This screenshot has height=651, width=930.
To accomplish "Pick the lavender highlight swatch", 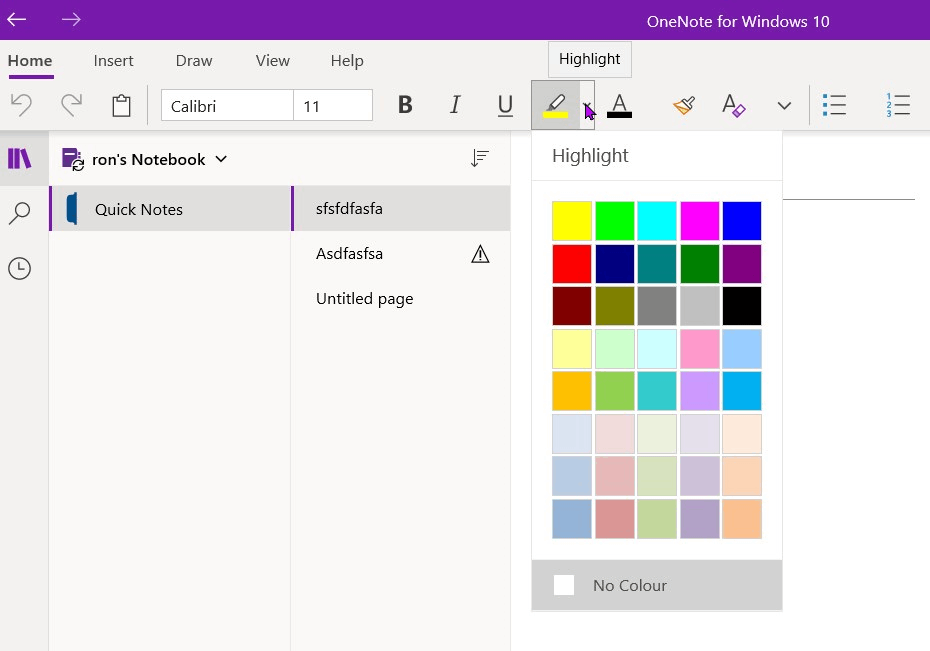I will 700,391.
